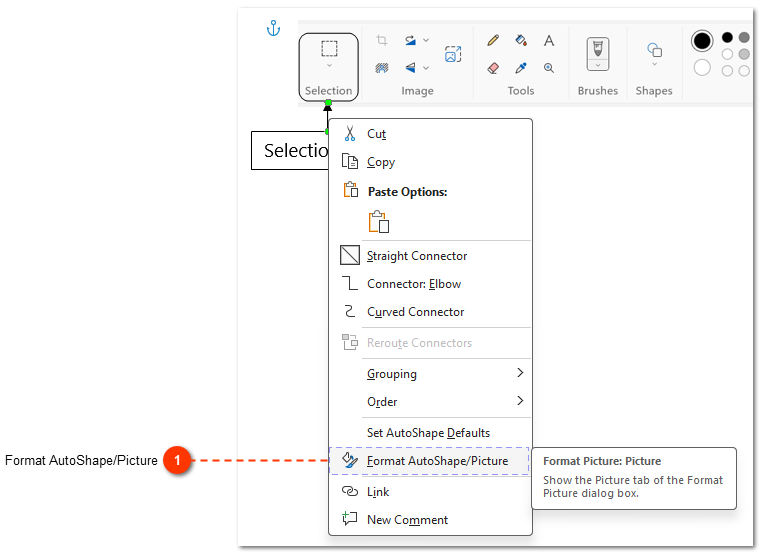Select the Magnifier zoom tool
Screen dimensions: 762x556
click(549, 68)
